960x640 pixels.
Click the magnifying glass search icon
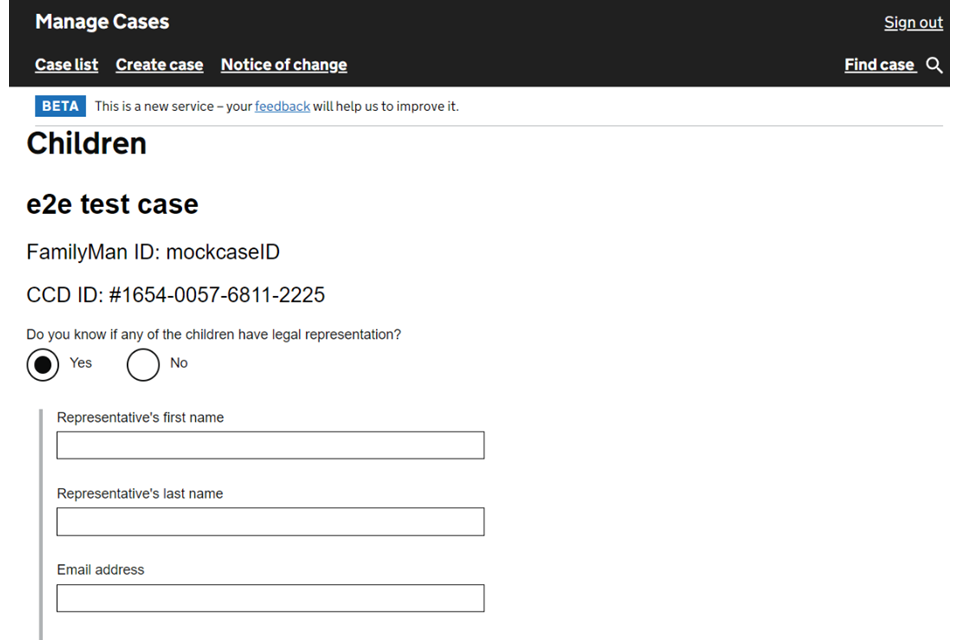[934, 65]
